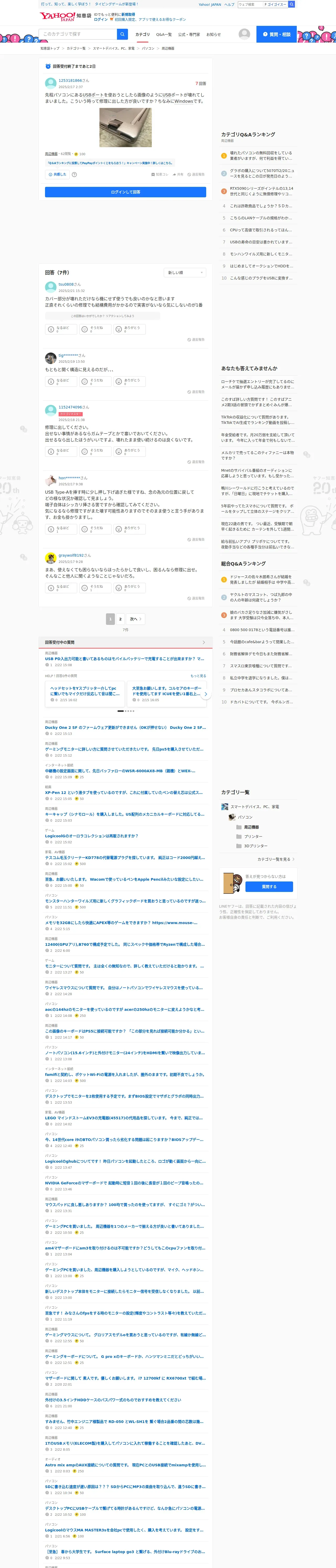Screen dimensions: 336x1568
Task: Open the Ducky One 2 SF firmware question
Action: (125, 727)
